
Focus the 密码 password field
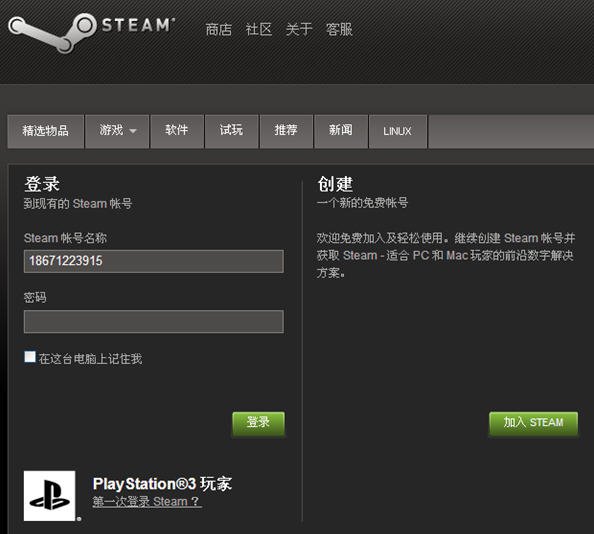tap(153, 322)
